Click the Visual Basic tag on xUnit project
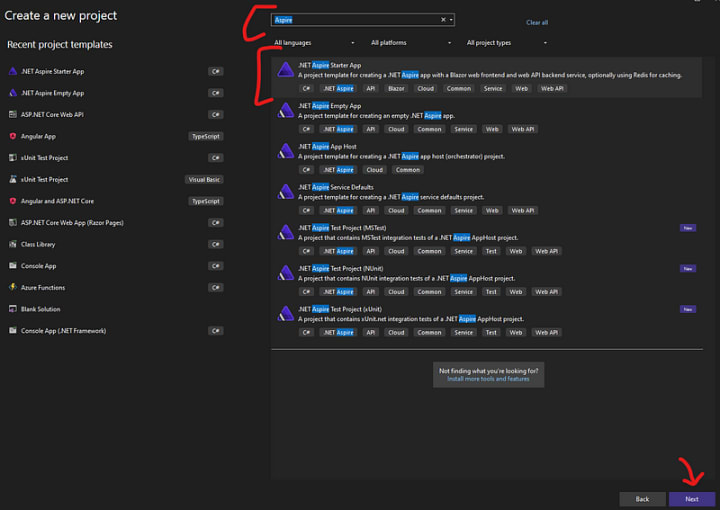Viewport: 720px width, 510px height. pos(204,179)
